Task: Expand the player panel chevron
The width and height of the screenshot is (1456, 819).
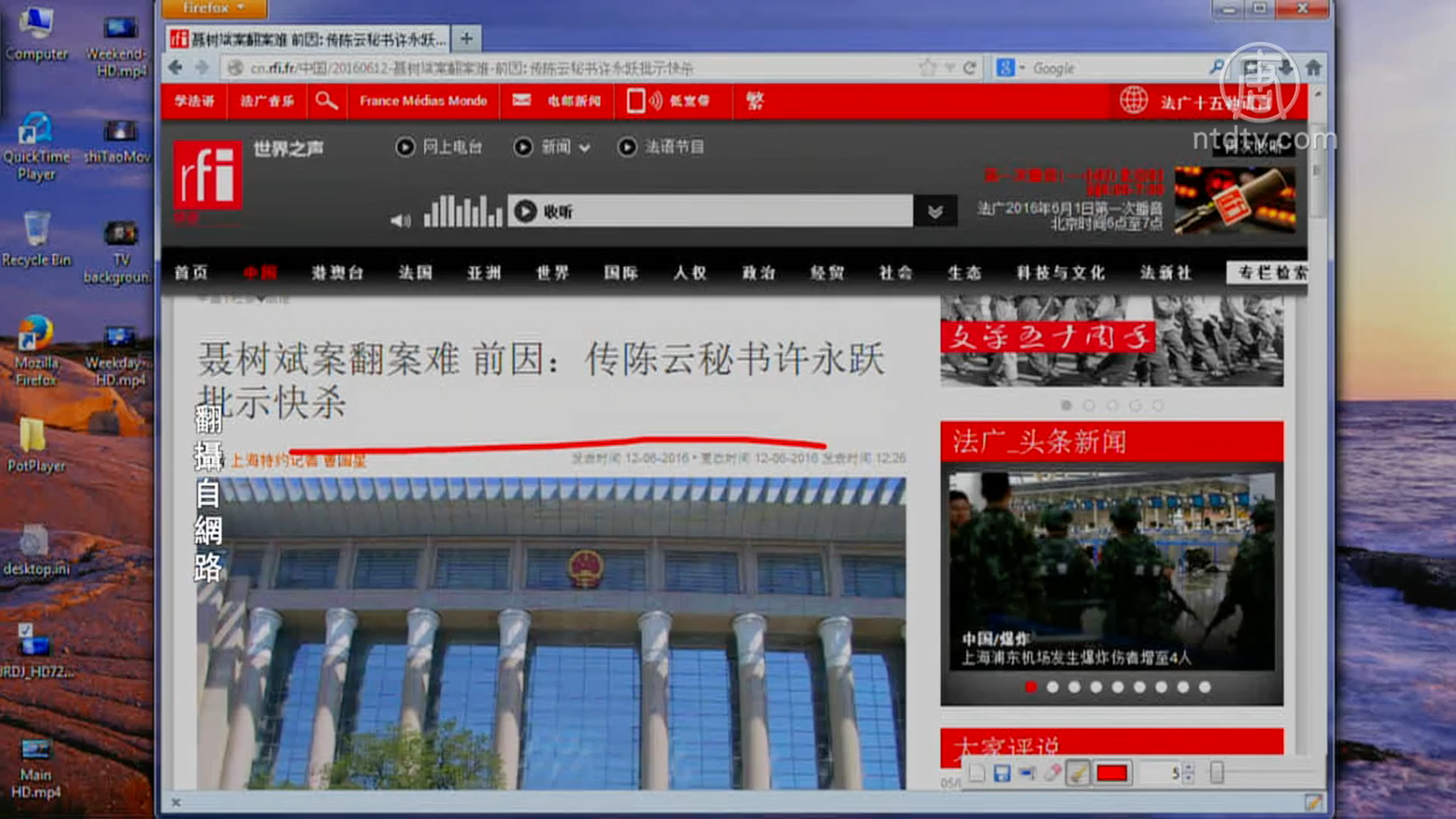Action: click(x=935, y=212)
